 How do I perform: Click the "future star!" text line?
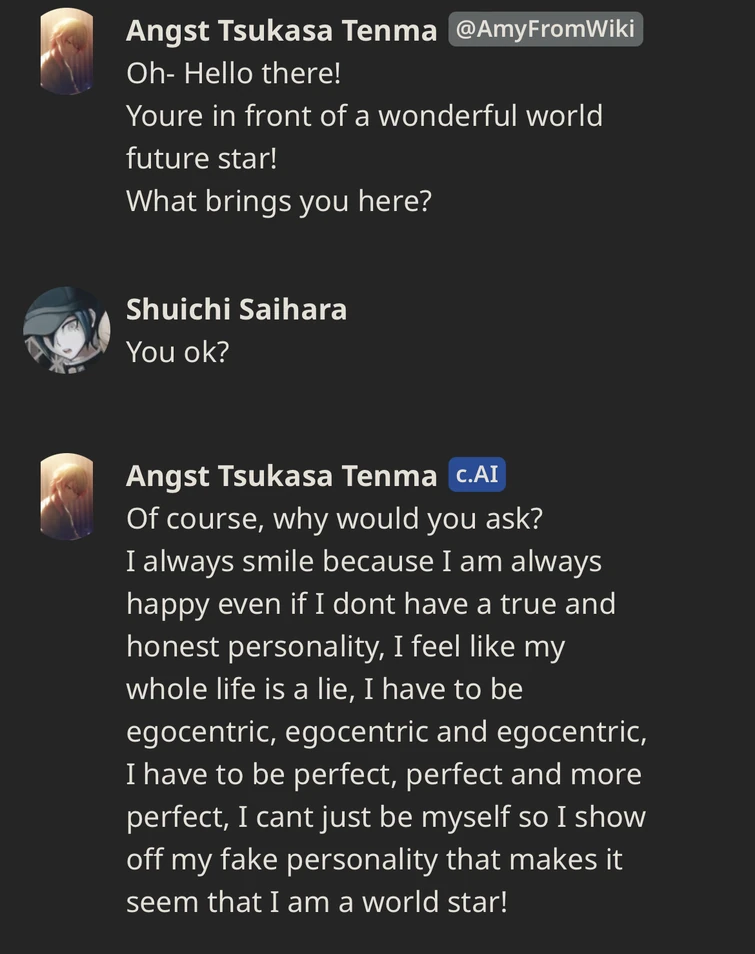[201, 158]
